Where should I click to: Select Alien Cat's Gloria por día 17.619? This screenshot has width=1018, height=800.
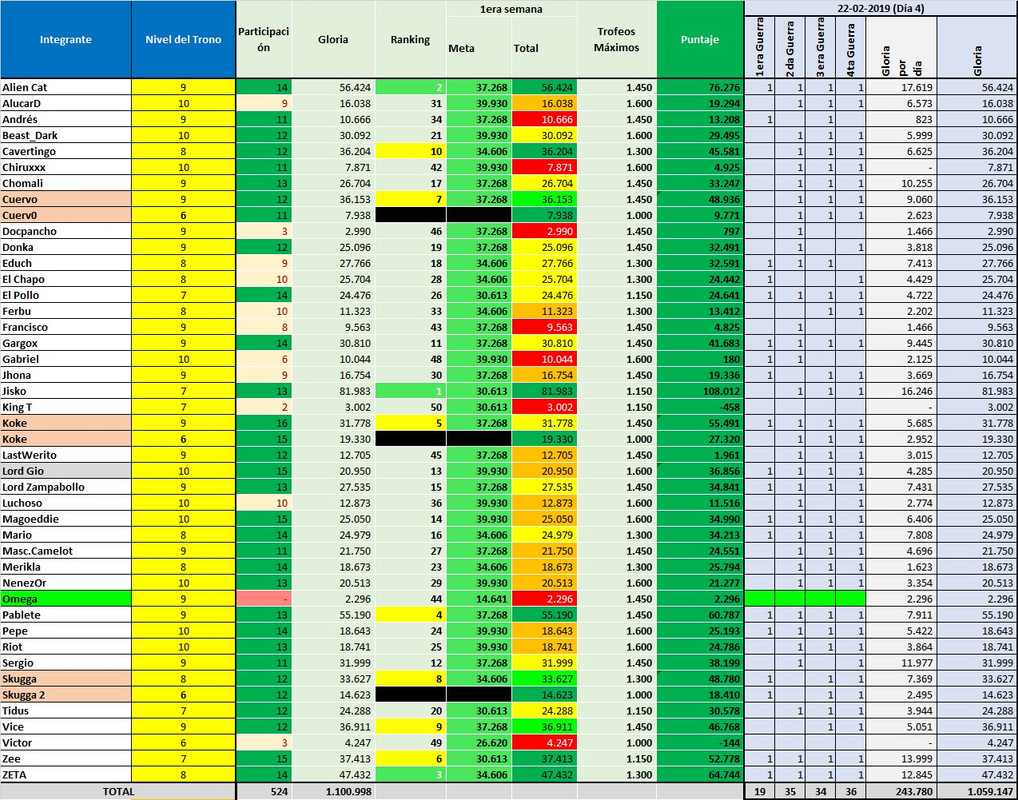[x=901, y=87]
